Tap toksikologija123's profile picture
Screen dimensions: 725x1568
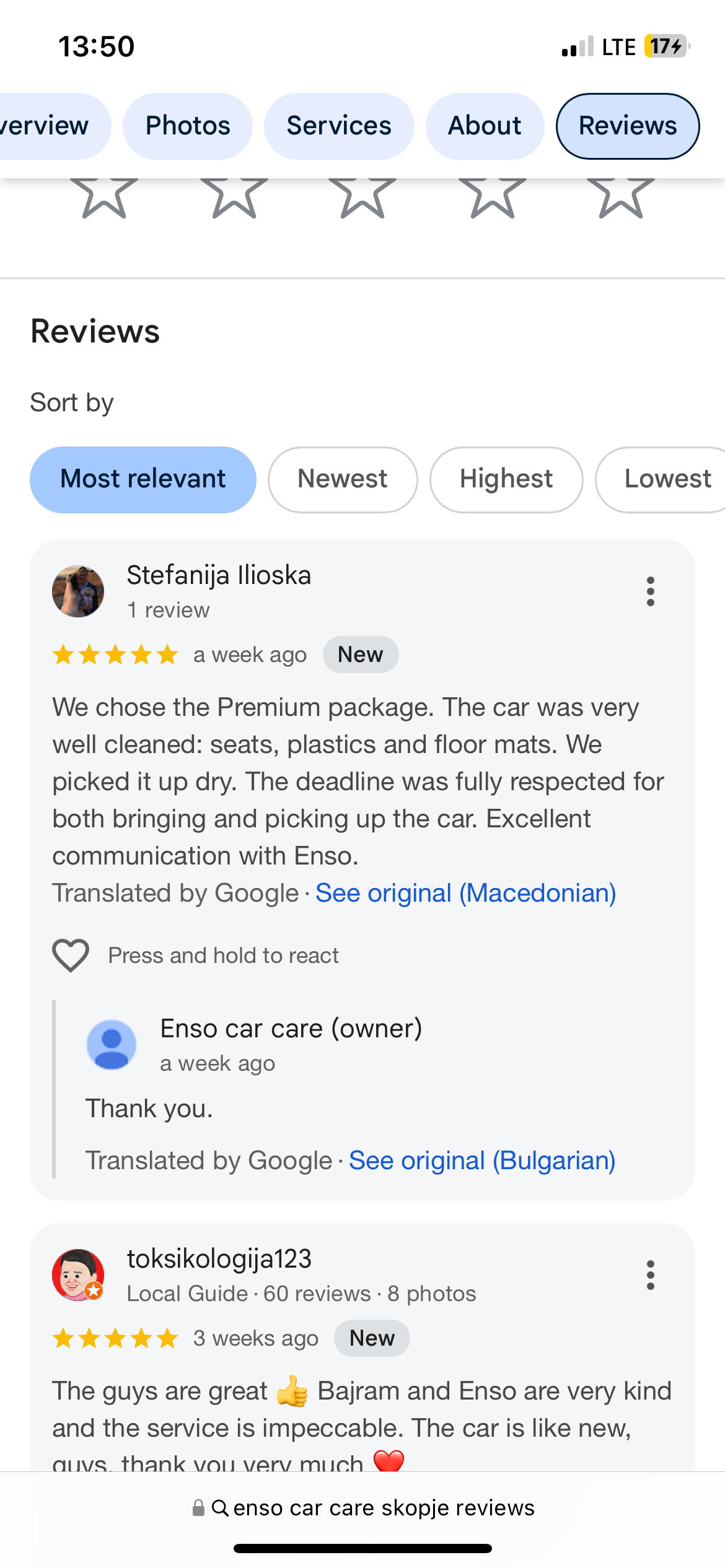(x=78, y=1275)
